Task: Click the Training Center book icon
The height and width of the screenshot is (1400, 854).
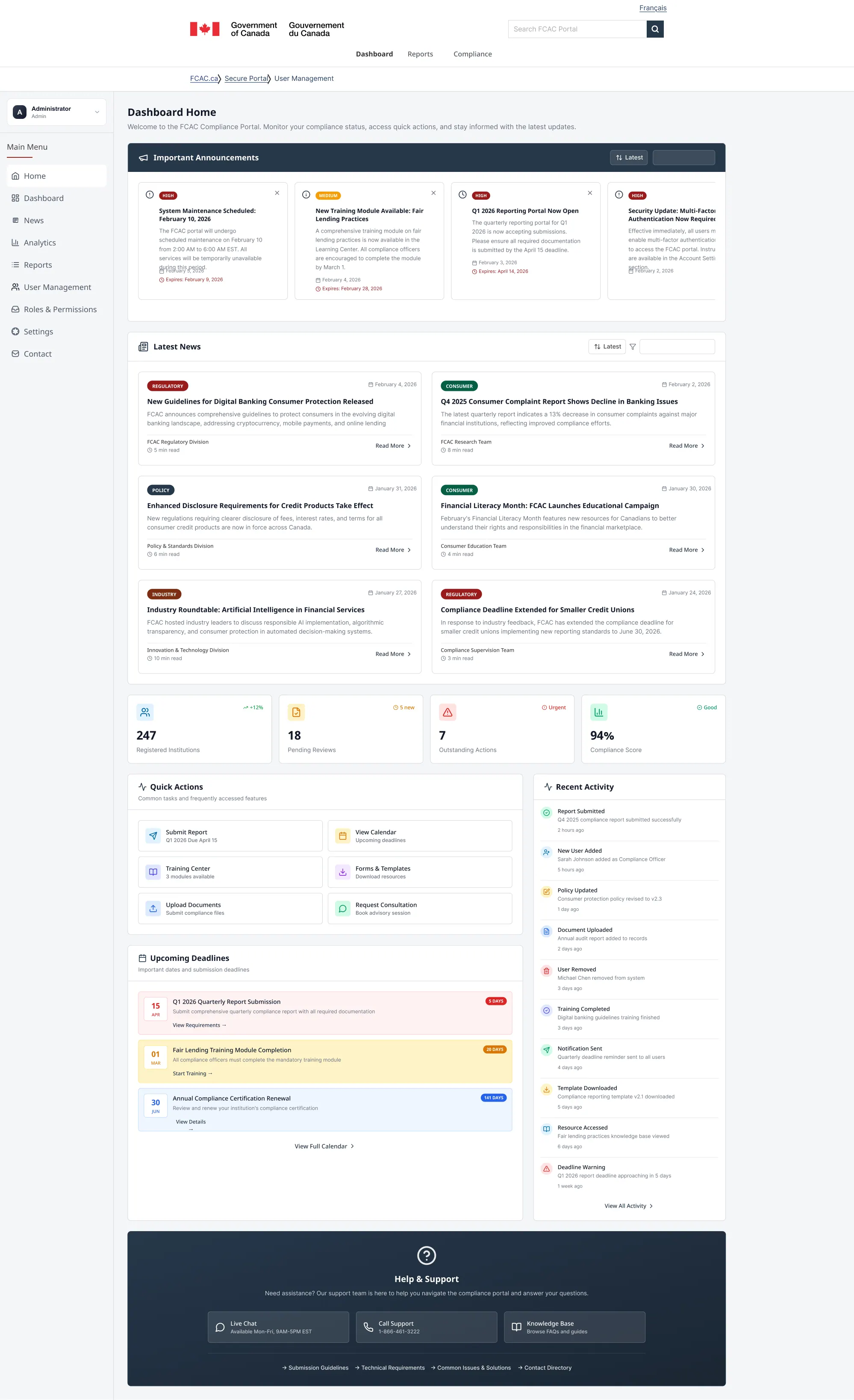Action: 153,872
